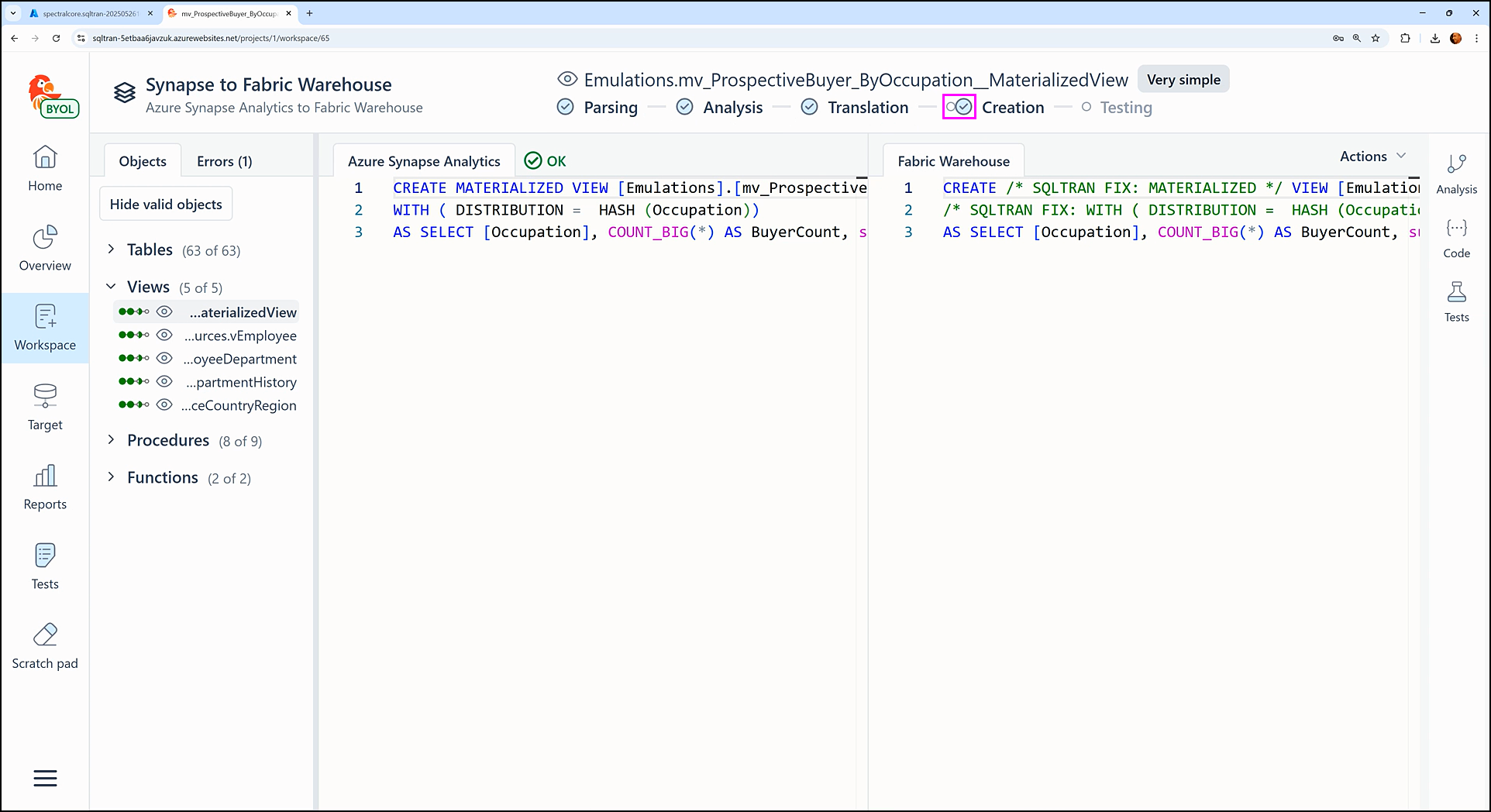
Task: Select the Testing step circle
Action: click(1086, 107)
